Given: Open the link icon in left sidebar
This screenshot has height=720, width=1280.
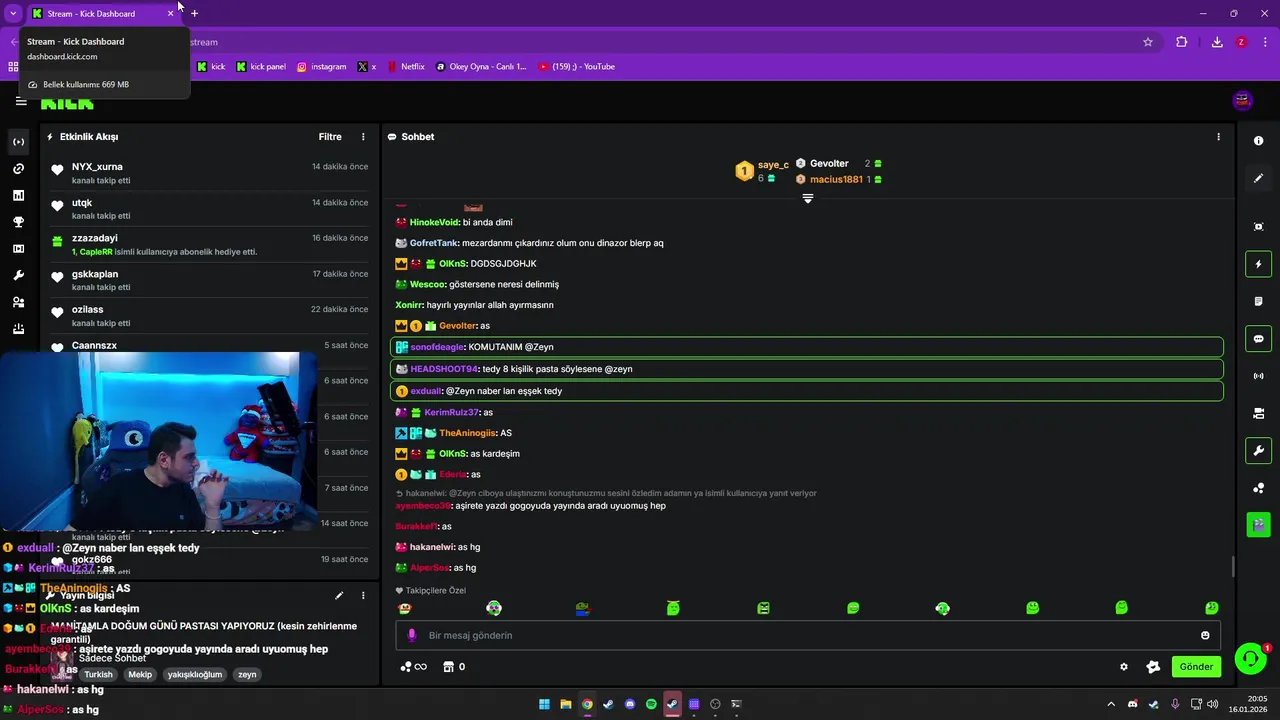Looking at the screenshot, I should [18, 169].
